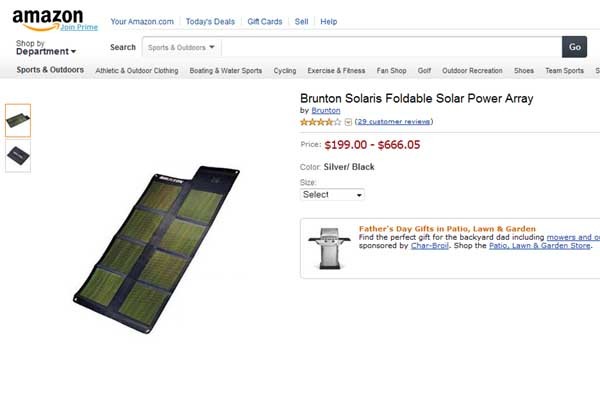Click into the search text field
The height and width of the screenshot is (400, 600).
click(390, 47)
